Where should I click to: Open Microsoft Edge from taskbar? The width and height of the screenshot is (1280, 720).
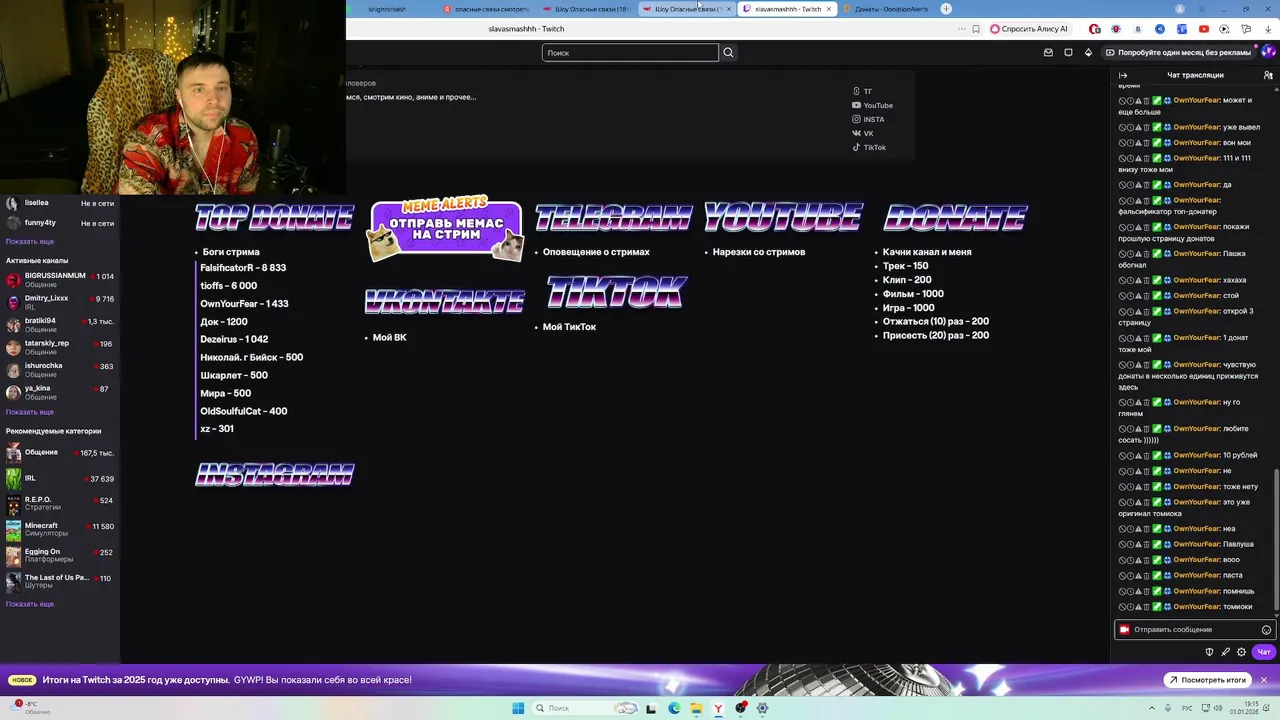[674, 708]
